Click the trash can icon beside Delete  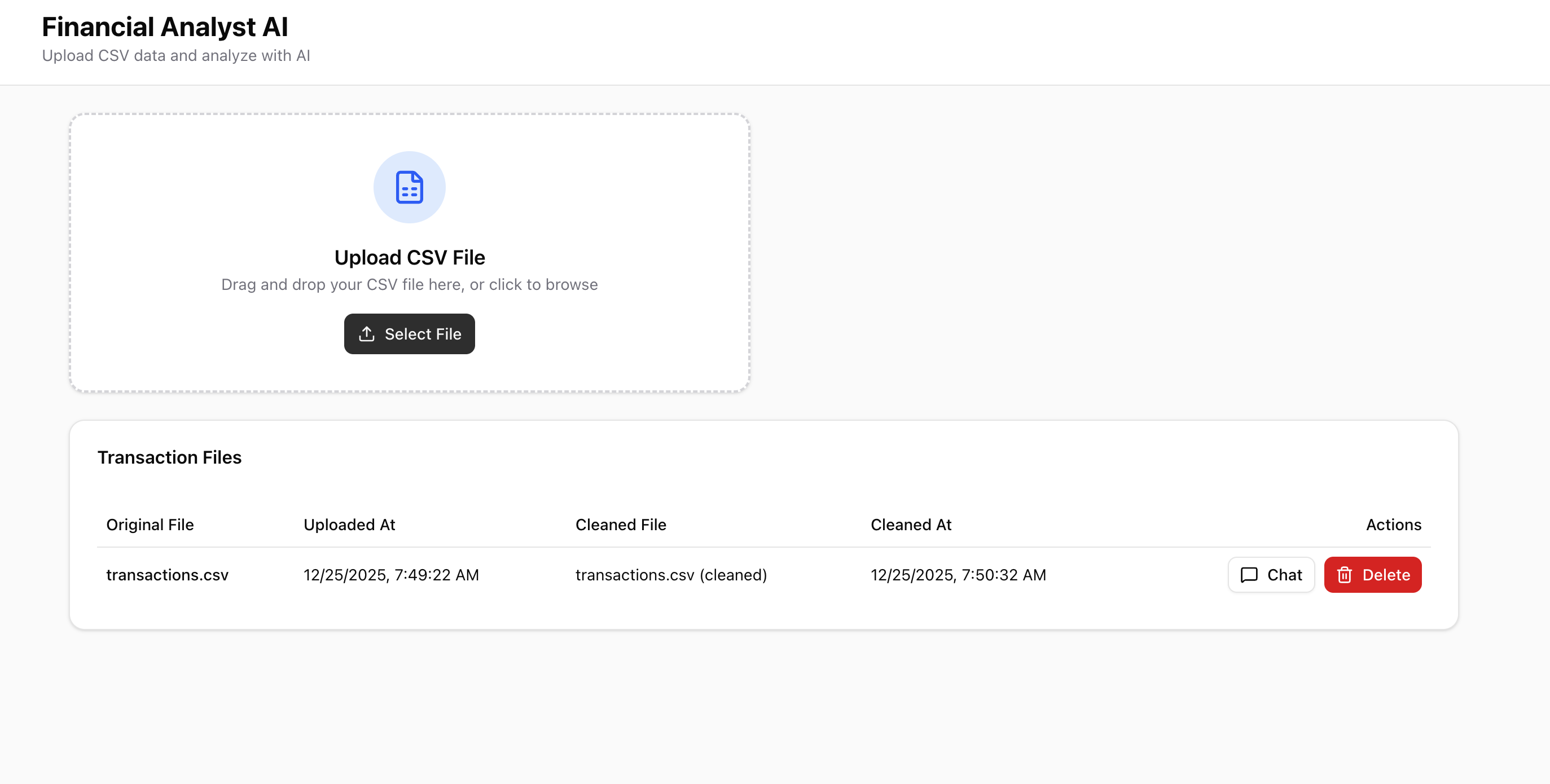tap(1344, 575)
